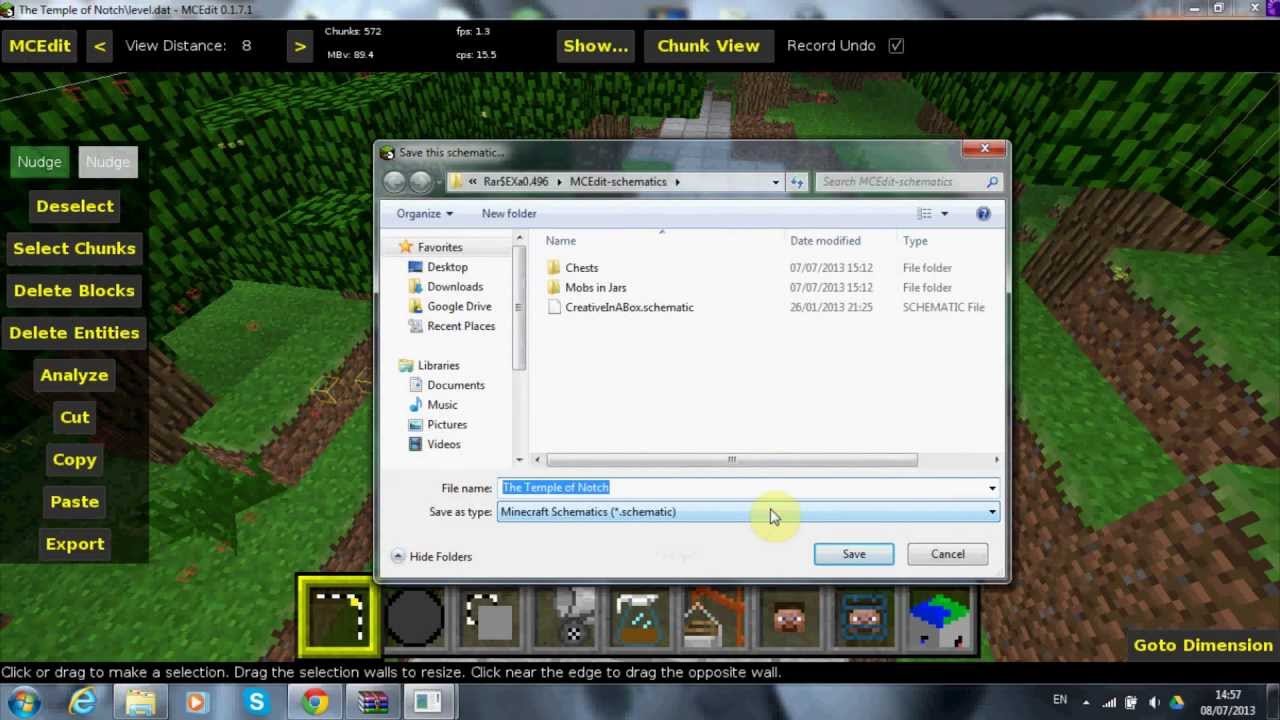The height and width of the screenshot is (720, 1280).
Task: Open Google Chrome from taskbar
Action: (x=315, y=702)
